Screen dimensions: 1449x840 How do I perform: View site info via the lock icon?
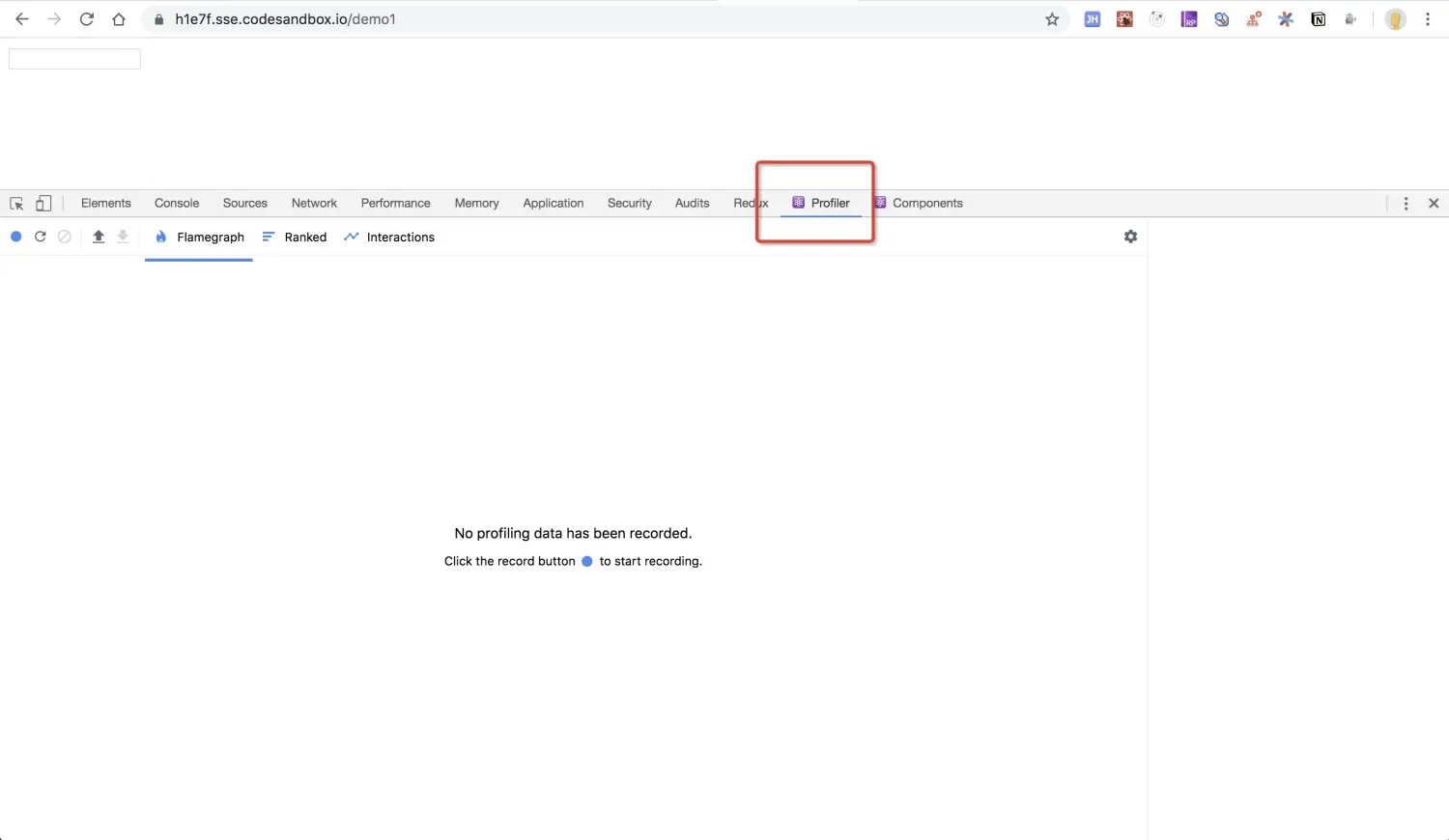[159, 19]
